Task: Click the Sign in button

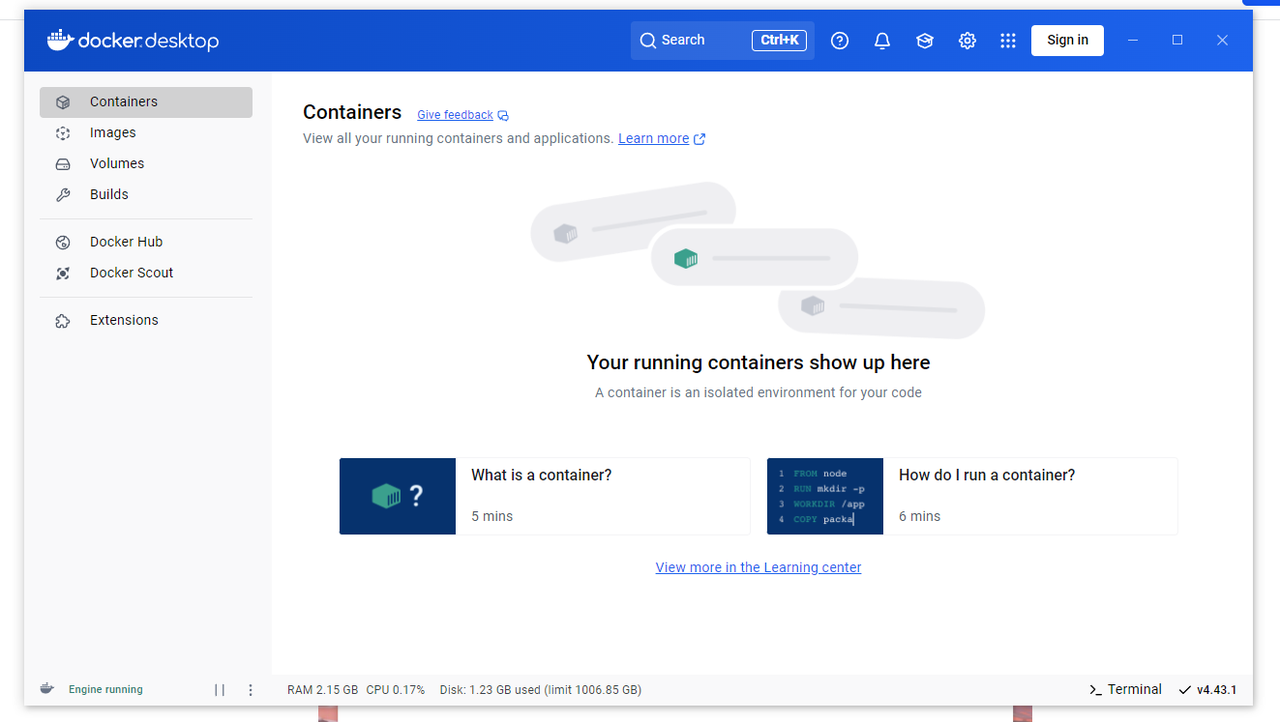Action: [x=1067, y=41]
